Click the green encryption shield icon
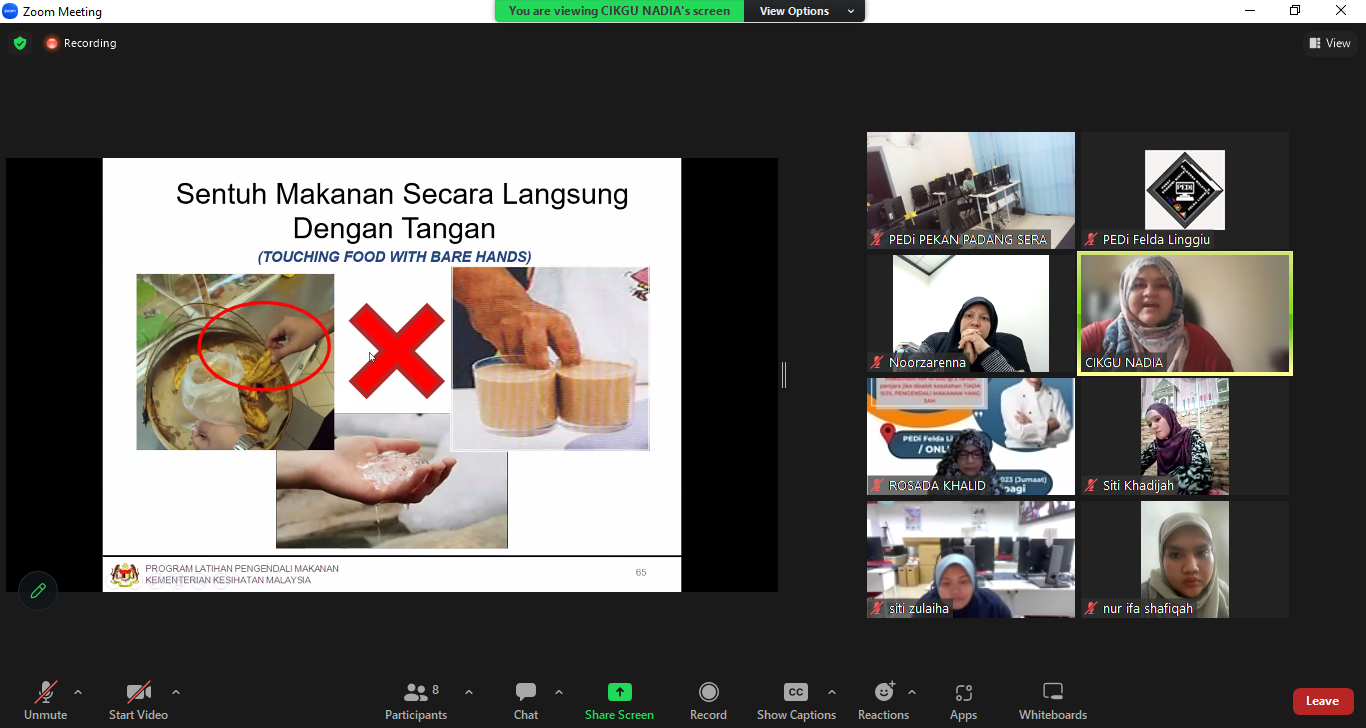Viewport: 1366px width, 728px height. click(x=20, y=43)
